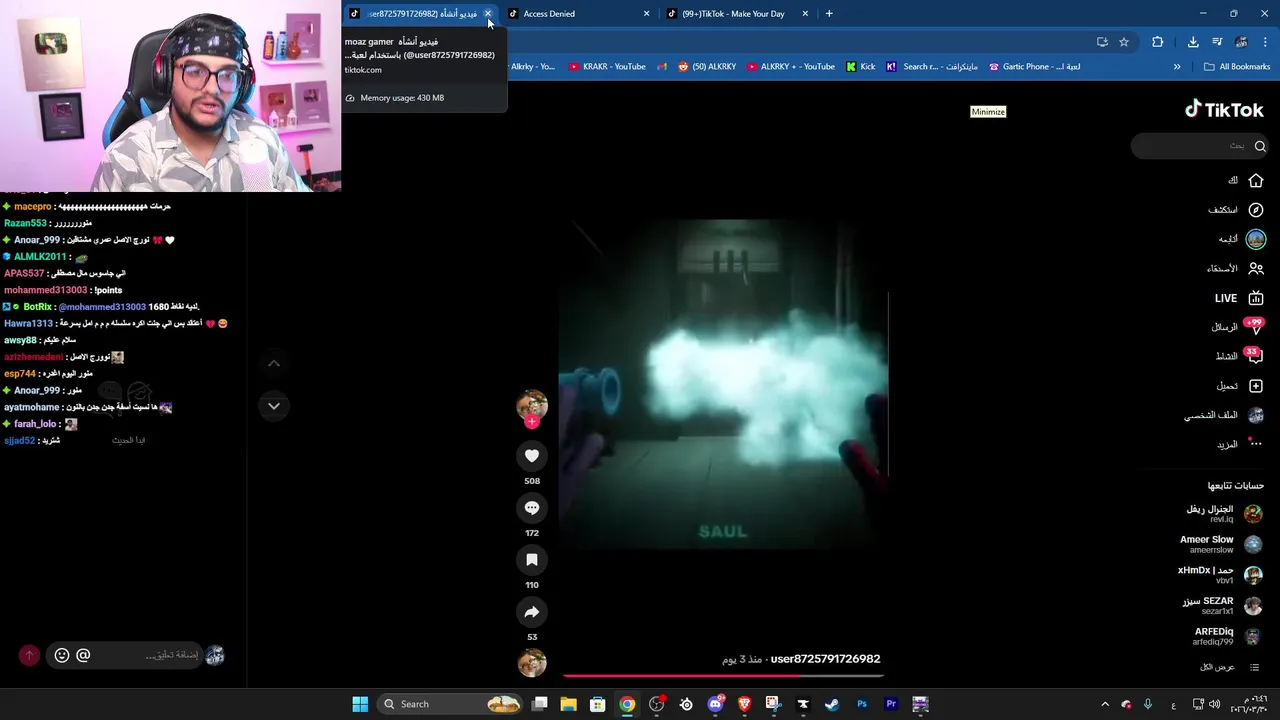Screen dimensions: 1280x720
Task: Bookmark this page with star icon
Action: [x=1124, y=42]
